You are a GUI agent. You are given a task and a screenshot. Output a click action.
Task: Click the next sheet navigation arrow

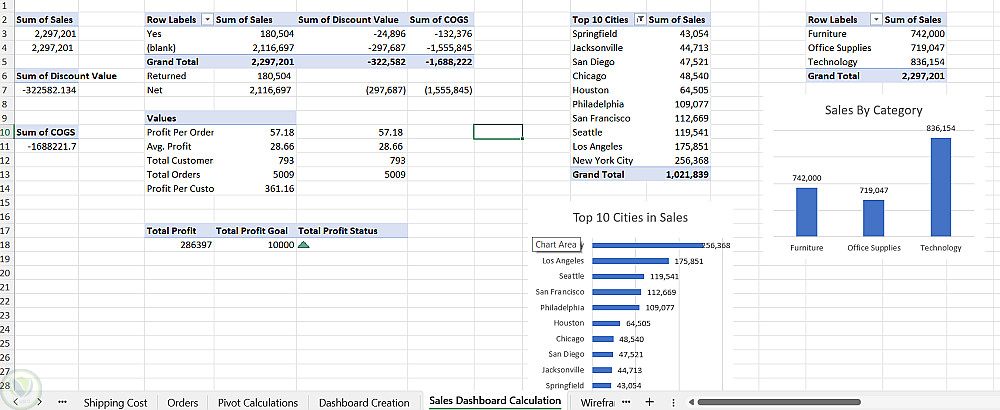[x=38, y=402]
